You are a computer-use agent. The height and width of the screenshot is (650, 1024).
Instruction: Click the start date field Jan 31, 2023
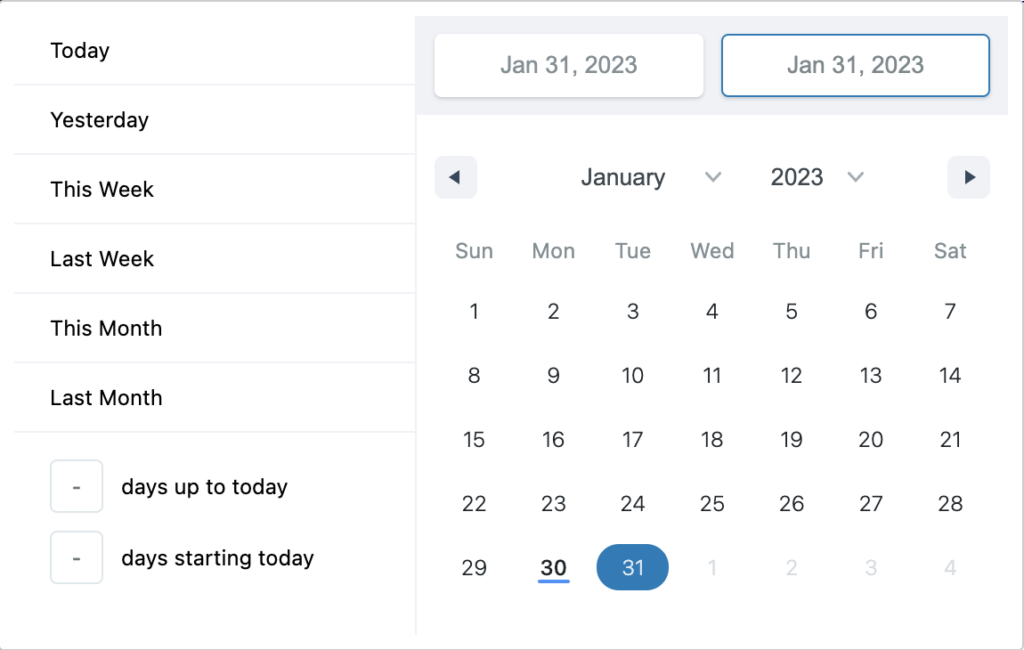tap(569, 65)
